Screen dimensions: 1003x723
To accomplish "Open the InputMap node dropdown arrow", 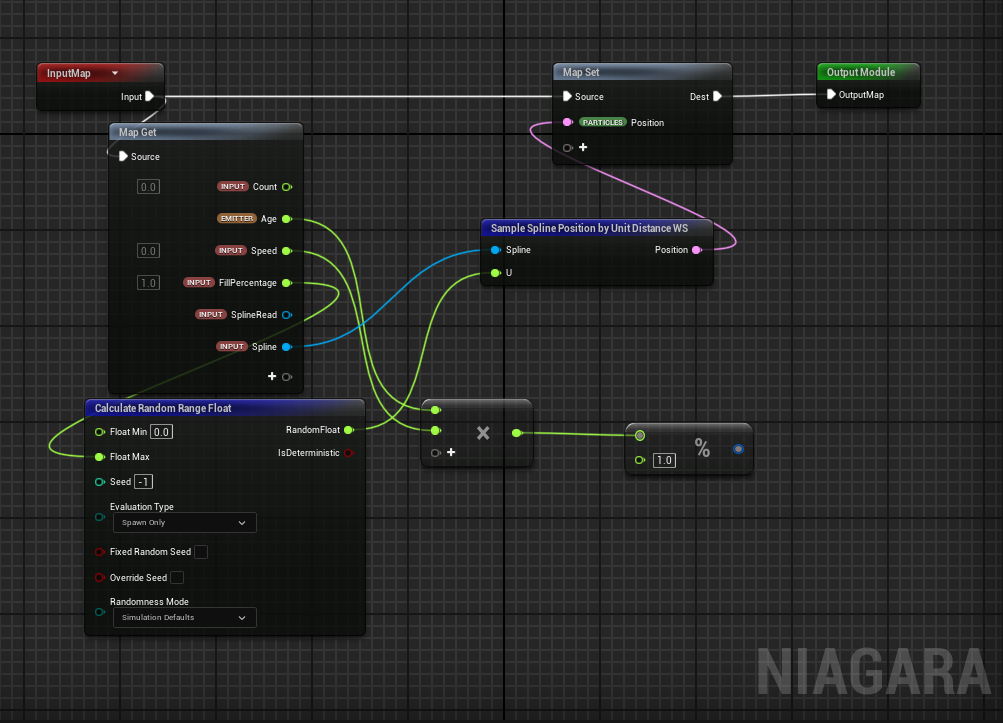I will click(115, 73).
